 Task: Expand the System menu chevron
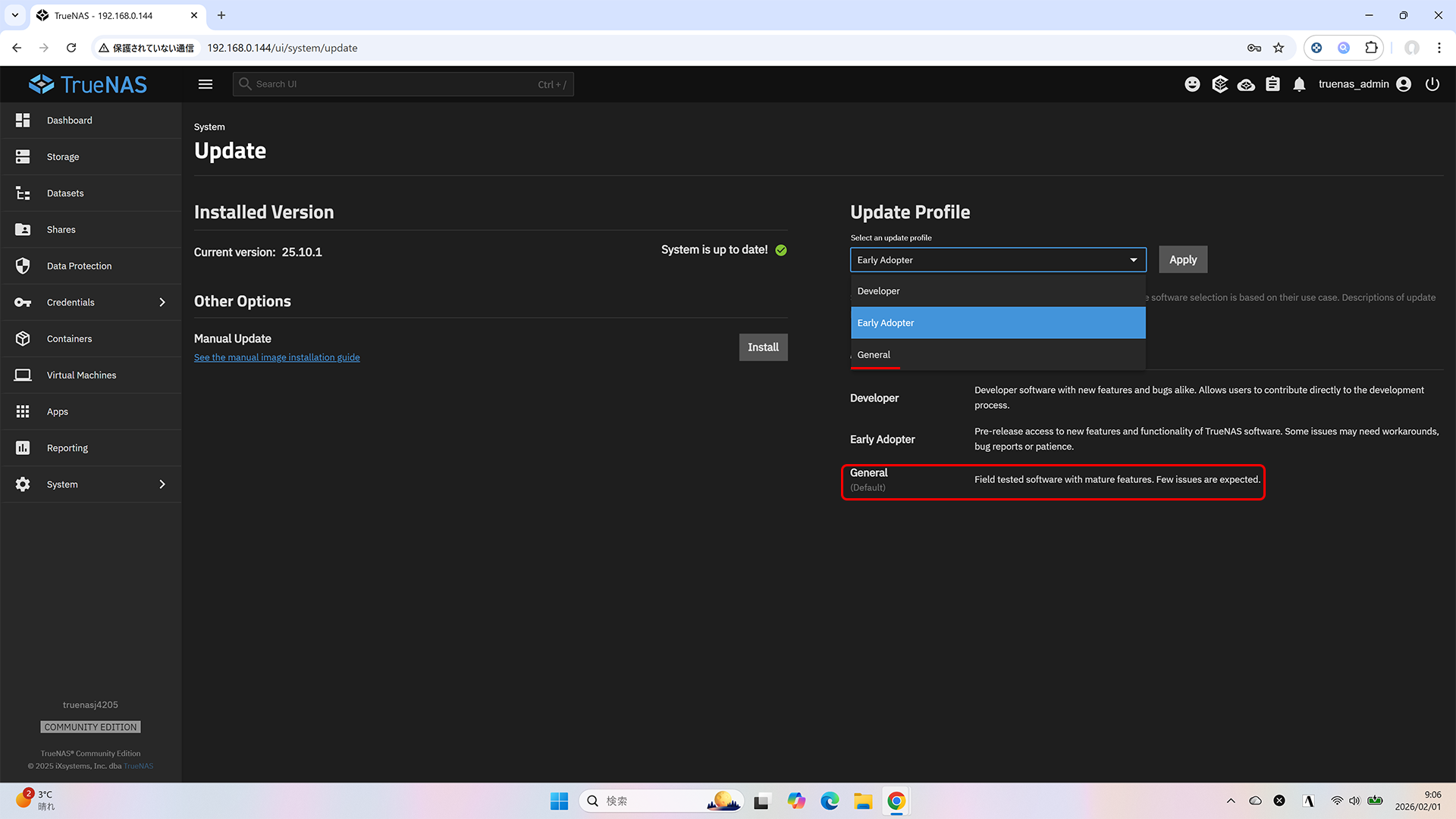point(162,485)
